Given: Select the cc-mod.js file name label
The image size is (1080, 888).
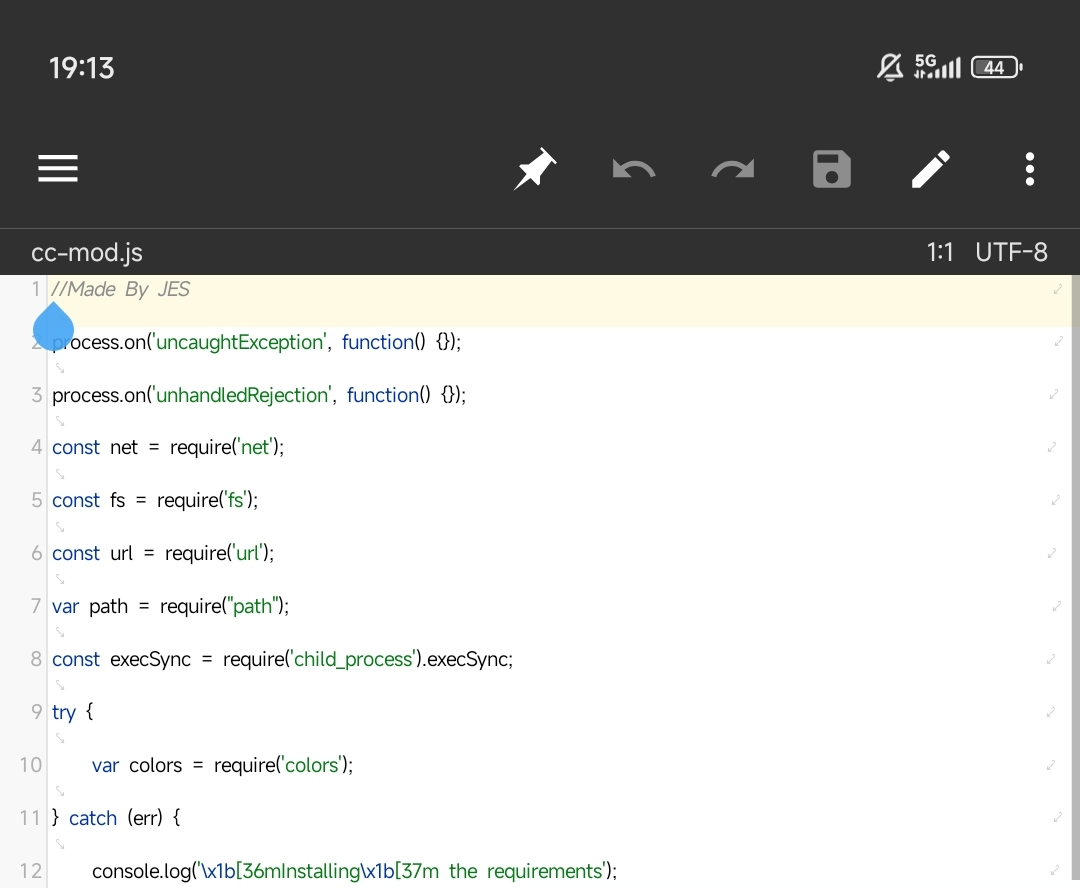Looking at the screenshot, I should (87, 252).
